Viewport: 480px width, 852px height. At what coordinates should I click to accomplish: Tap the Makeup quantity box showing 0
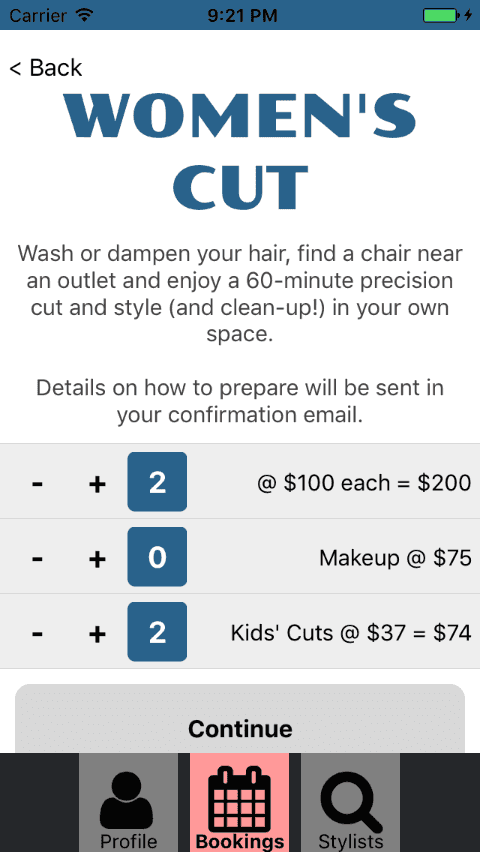tap(157, 557)
